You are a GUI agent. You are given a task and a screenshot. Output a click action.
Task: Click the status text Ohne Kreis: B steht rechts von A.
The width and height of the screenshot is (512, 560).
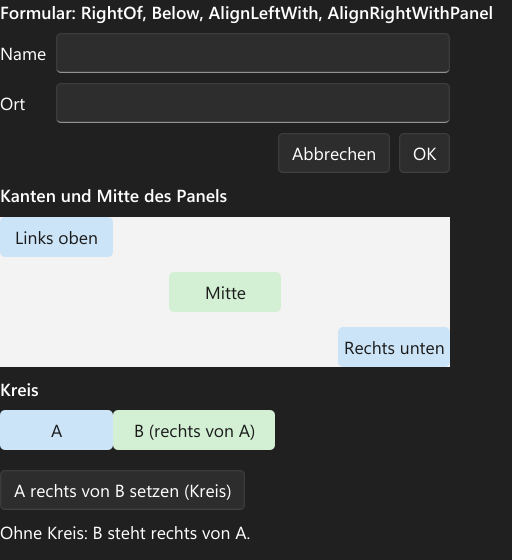pos(125,533)
